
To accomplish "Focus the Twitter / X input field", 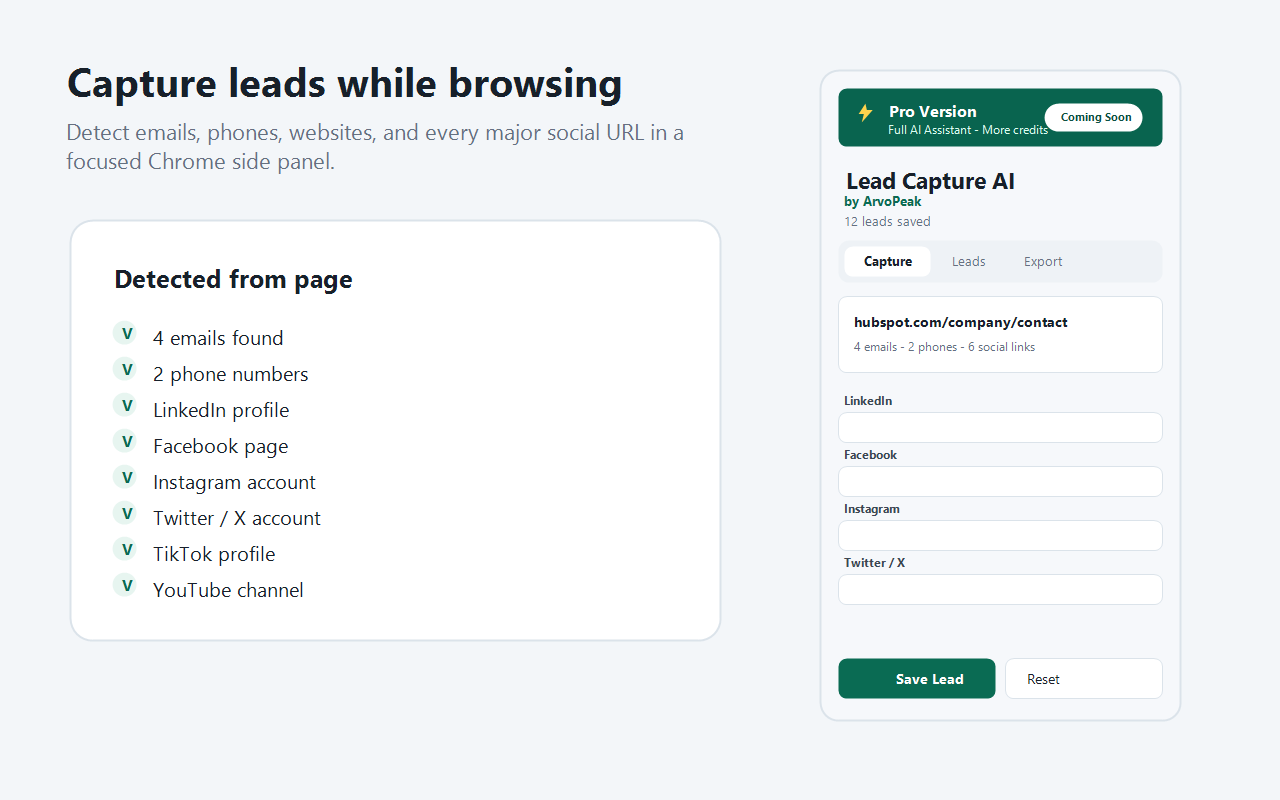I will (x=1000, y=590).
